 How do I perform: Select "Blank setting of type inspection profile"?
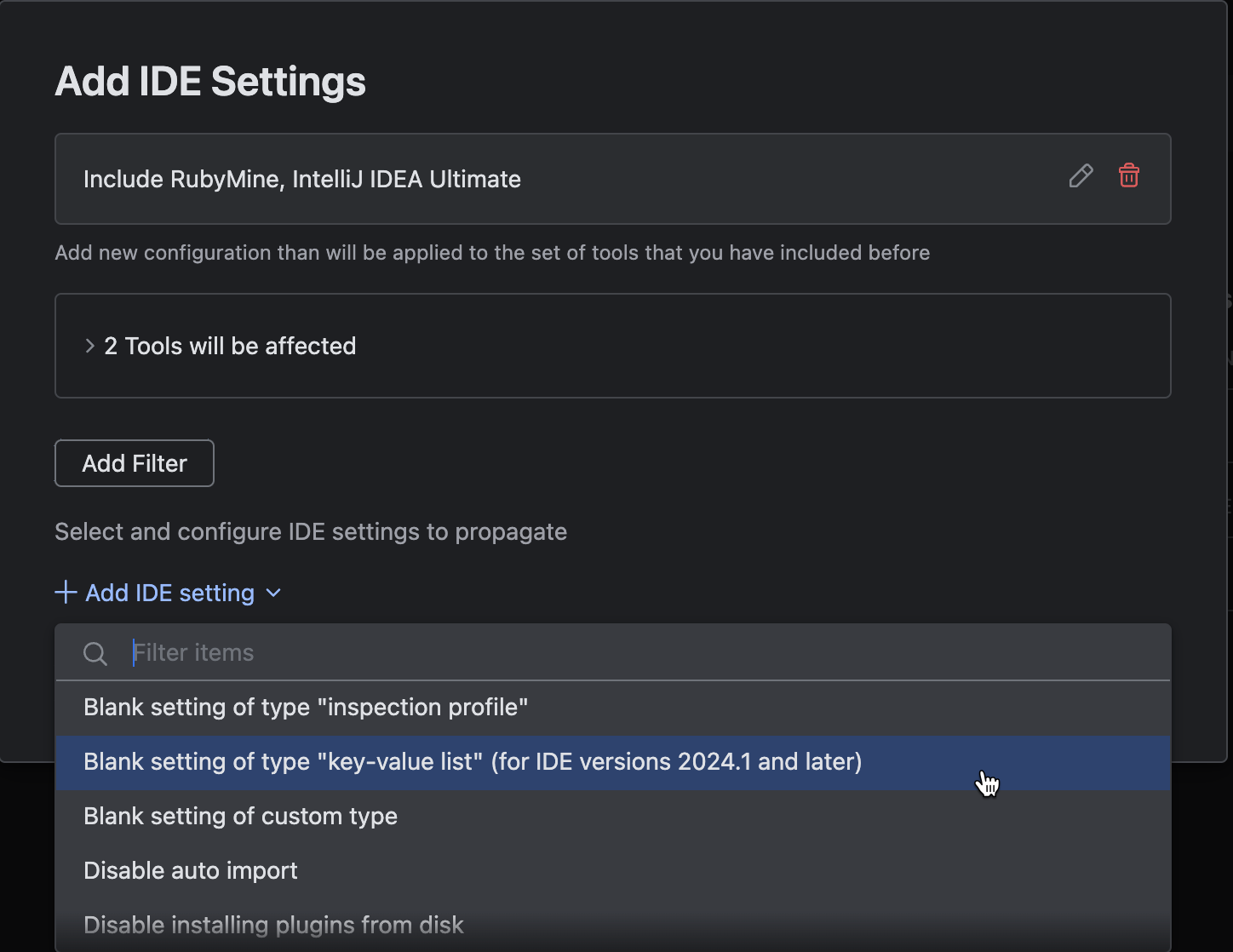[306, 707]
